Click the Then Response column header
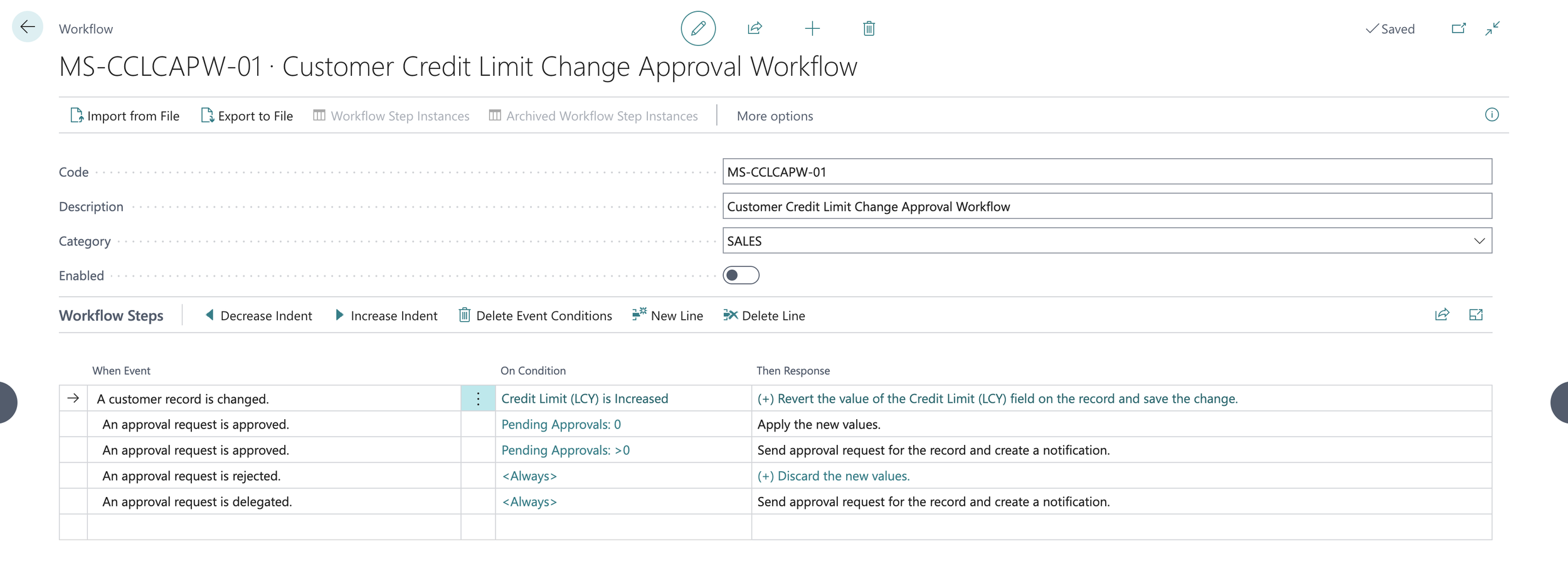1568x576 pixels. (x=793, y=371)
